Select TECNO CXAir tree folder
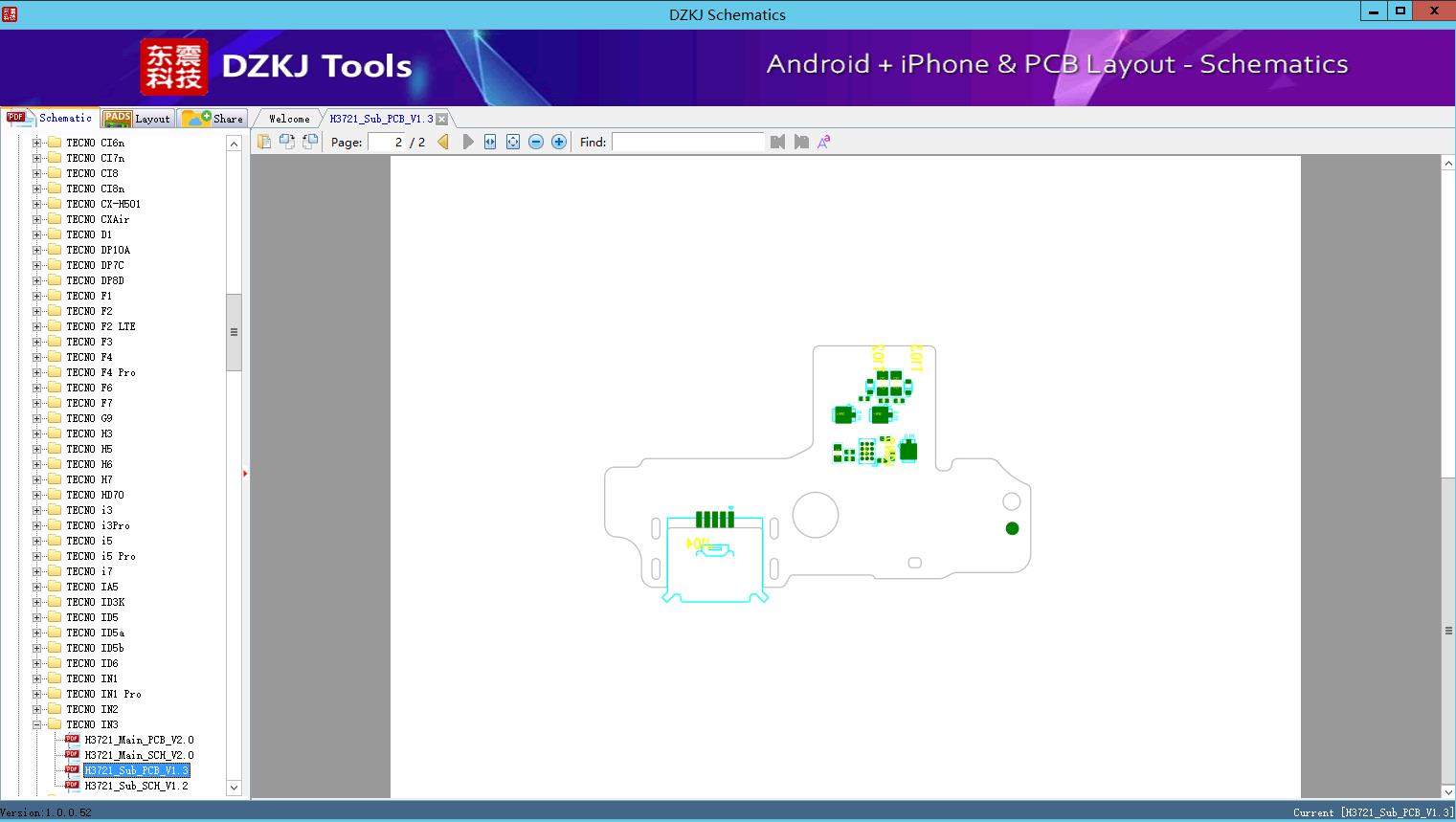Image resolution: width=1456 pixels, height=822 pixels. [98, 219]
